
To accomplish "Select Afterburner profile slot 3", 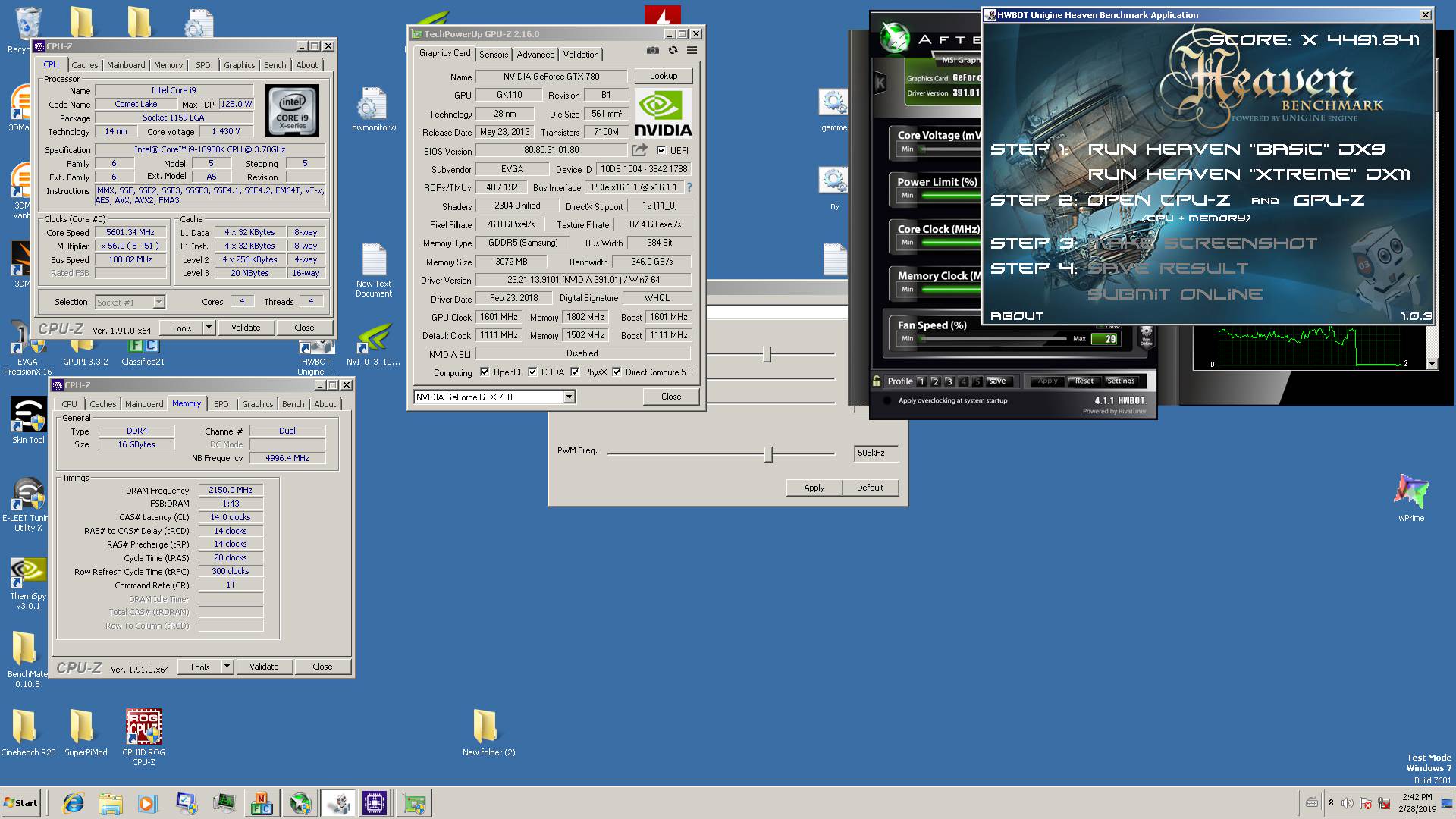I will (949, 381).
